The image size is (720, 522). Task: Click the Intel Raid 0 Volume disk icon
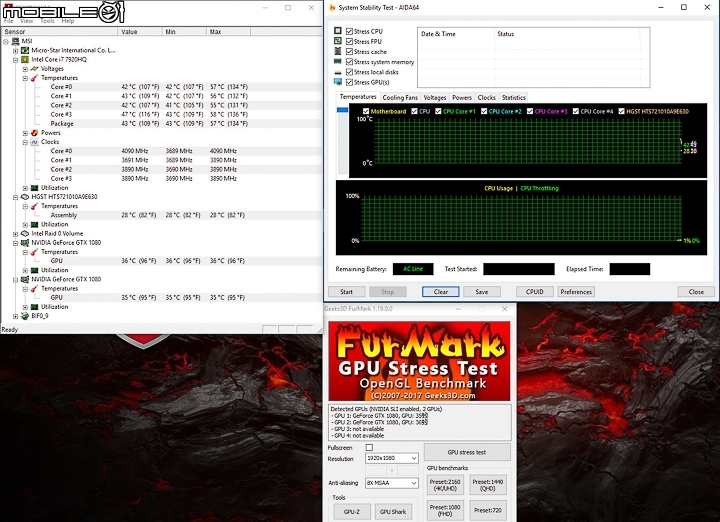(x=25, y=234)
